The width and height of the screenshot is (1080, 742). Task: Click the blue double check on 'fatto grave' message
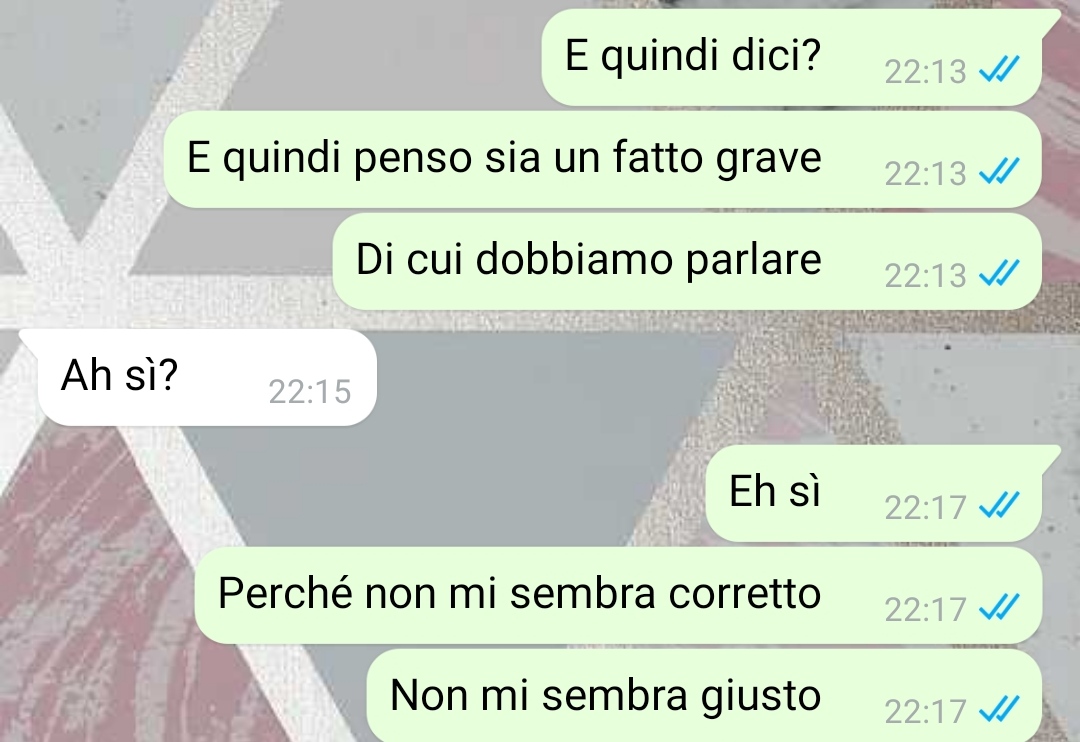(999, 172)
